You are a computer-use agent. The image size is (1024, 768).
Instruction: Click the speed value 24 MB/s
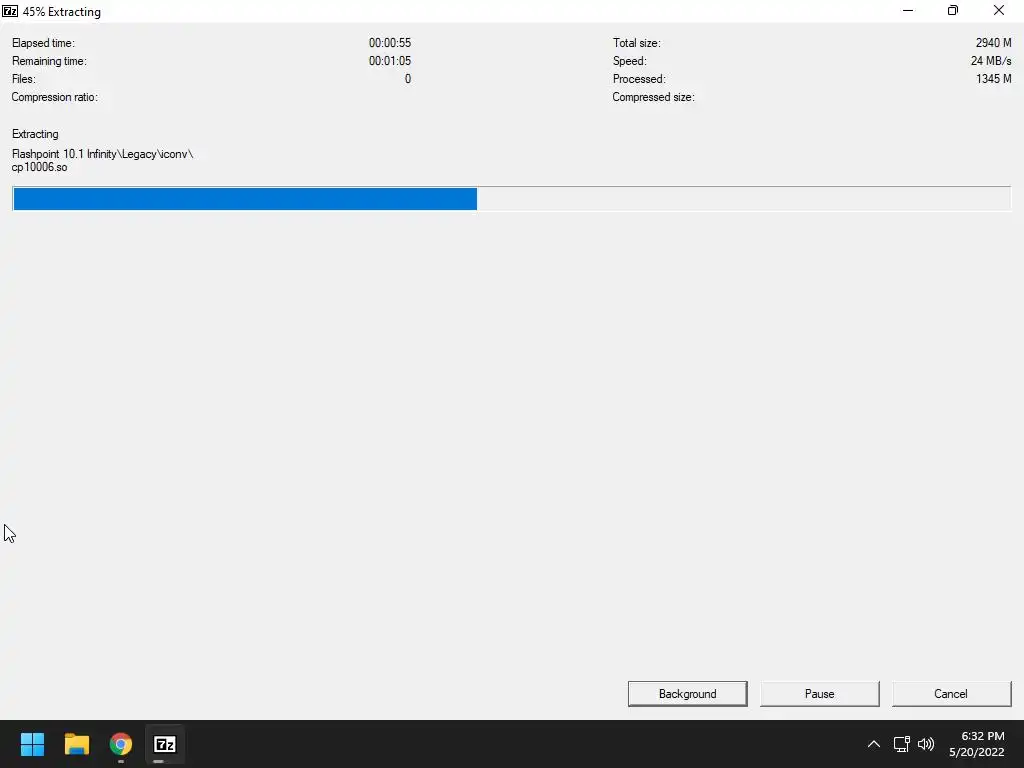coord(991,61)
